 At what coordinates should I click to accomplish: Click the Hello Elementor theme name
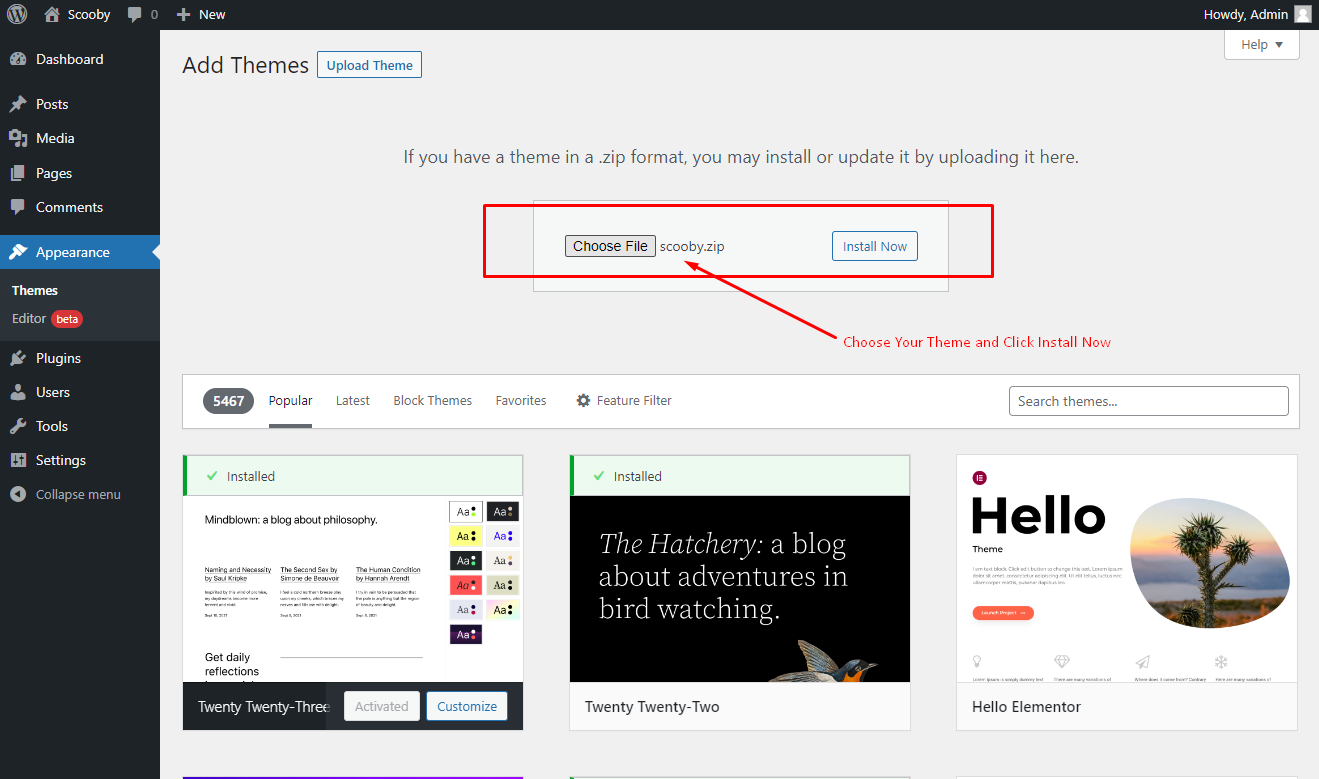[1026, 706]
